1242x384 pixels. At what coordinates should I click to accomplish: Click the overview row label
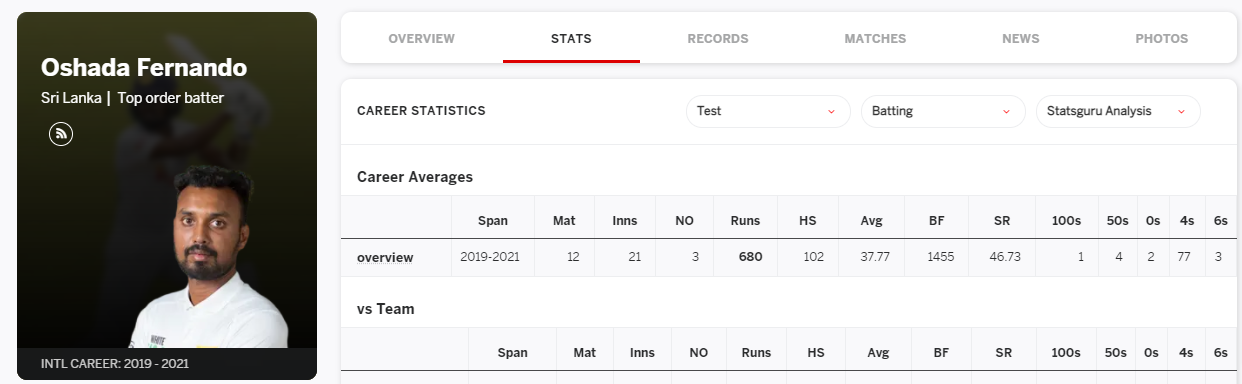click(385, 257)
